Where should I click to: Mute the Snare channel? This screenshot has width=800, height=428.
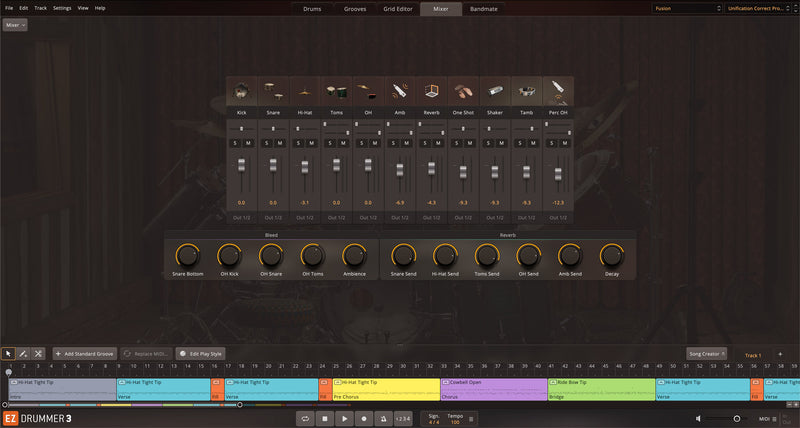(279, 143)
